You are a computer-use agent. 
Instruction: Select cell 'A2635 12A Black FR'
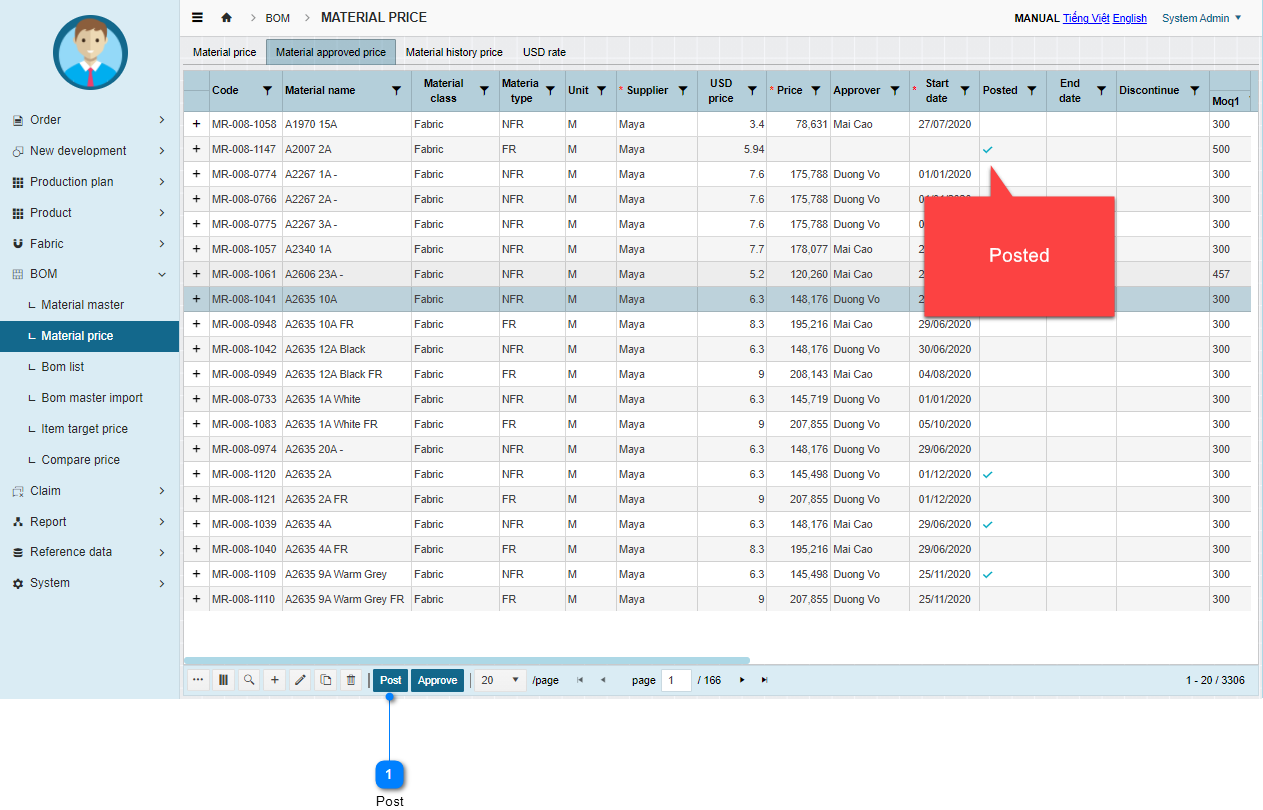click(346, 374)
